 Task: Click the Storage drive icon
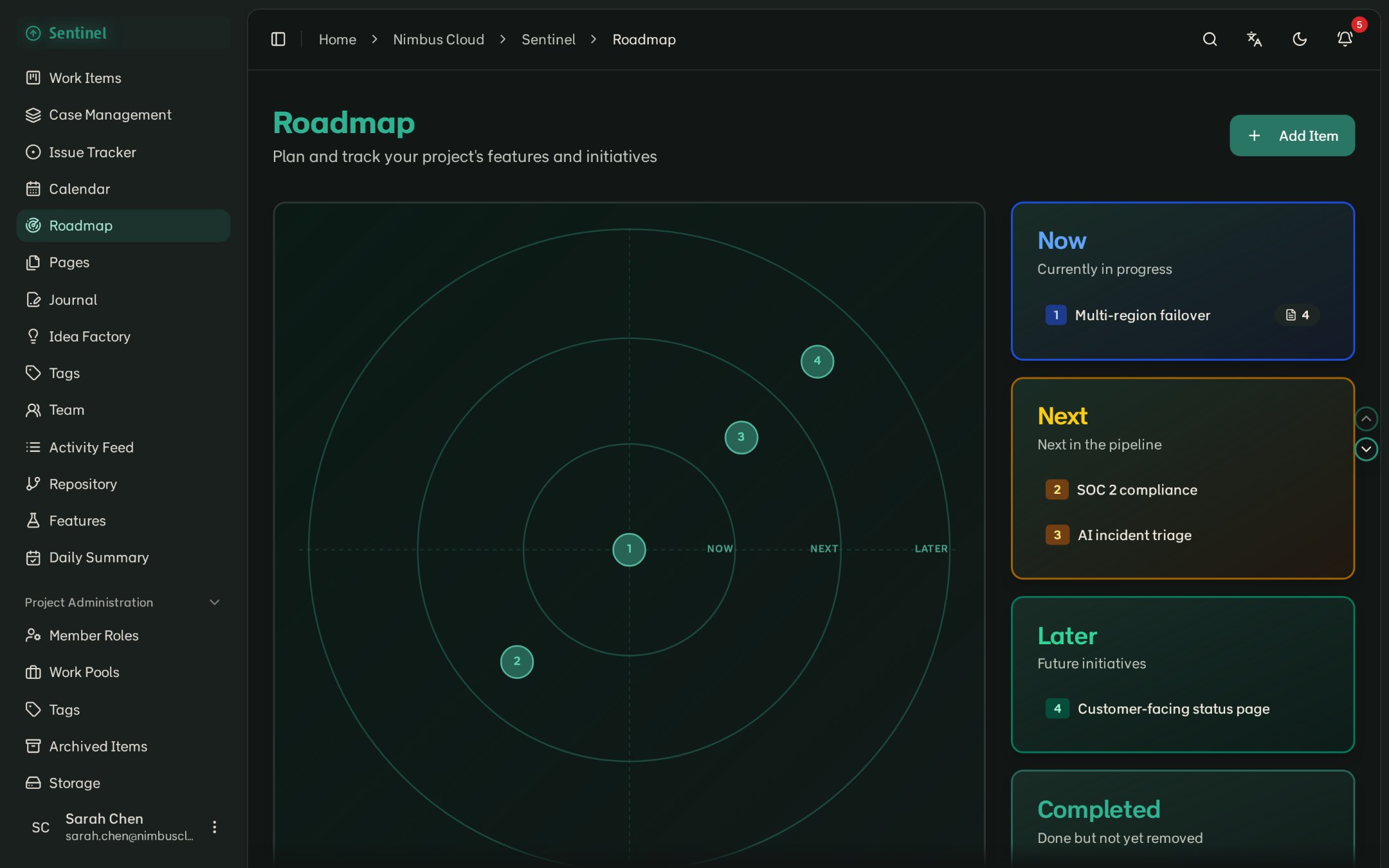tap(33, 782)
